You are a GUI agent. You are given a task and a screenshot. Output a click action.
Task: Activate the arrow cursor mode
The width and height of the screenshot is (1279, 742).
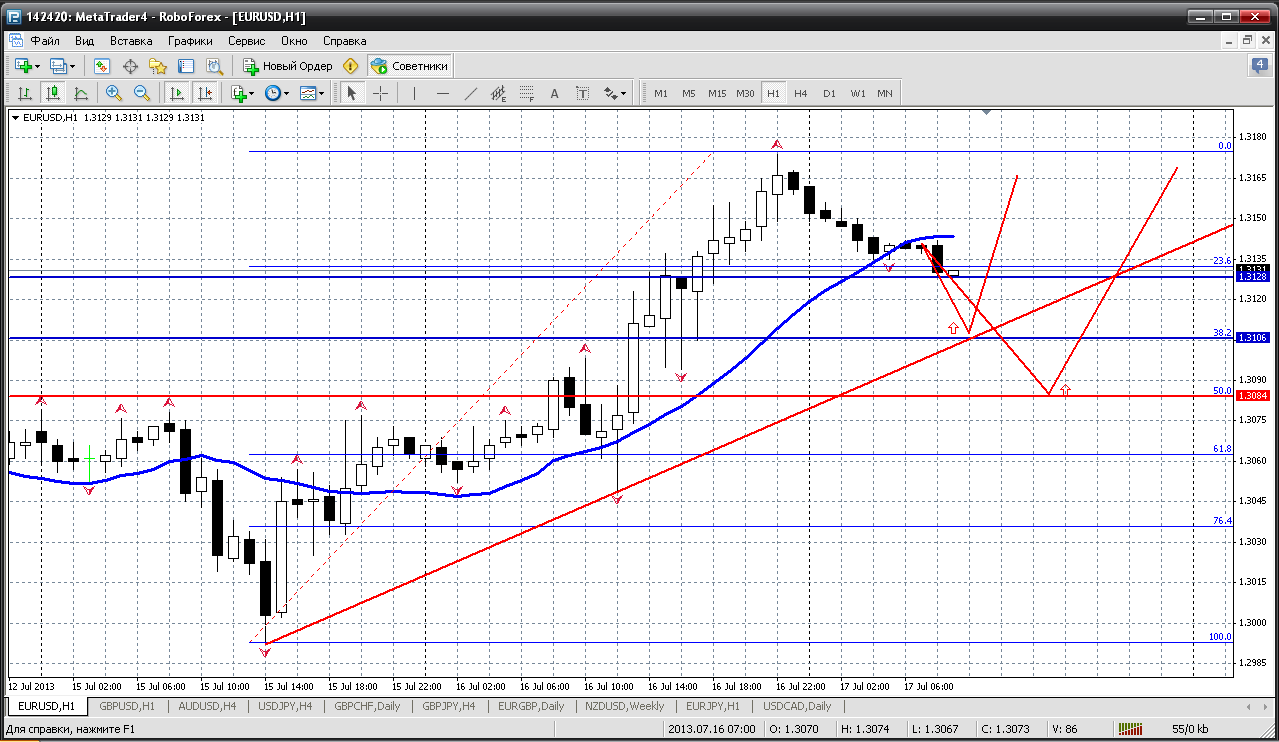tap(351, 93)
